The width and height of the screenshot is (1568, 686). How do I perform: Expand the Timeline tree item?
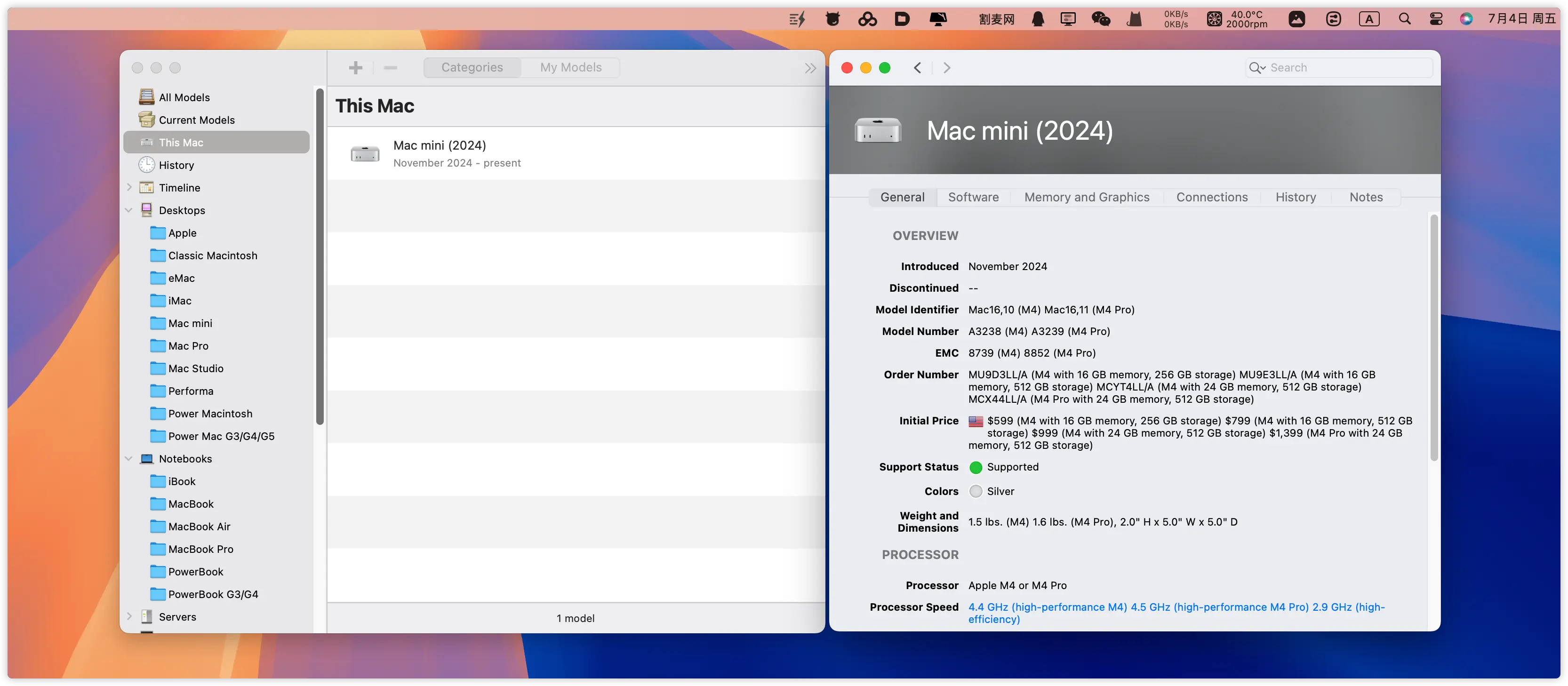coord(129,187)
